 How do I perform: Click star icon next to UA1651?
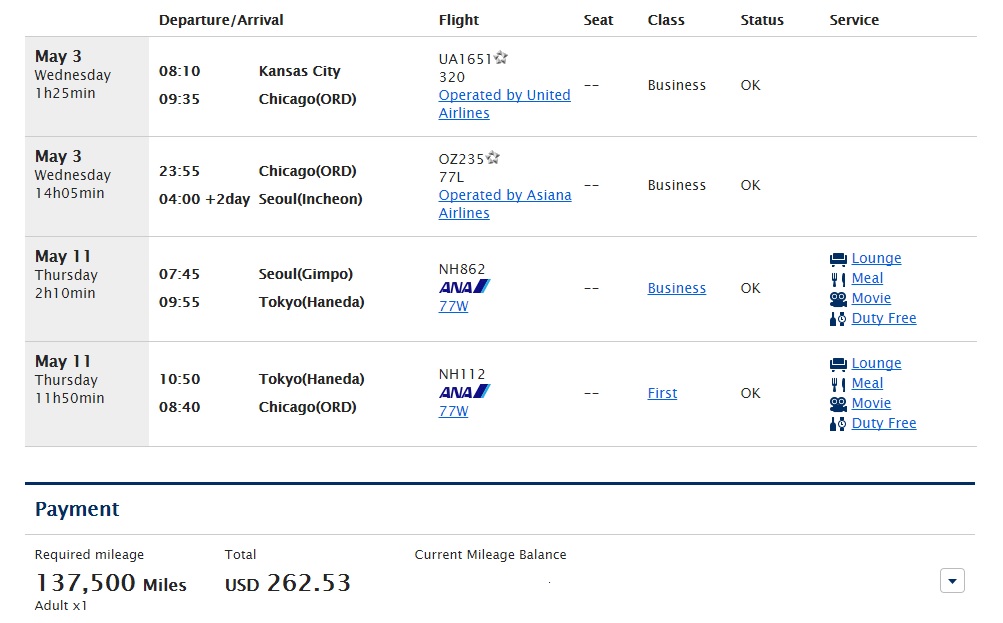(501, 58)
